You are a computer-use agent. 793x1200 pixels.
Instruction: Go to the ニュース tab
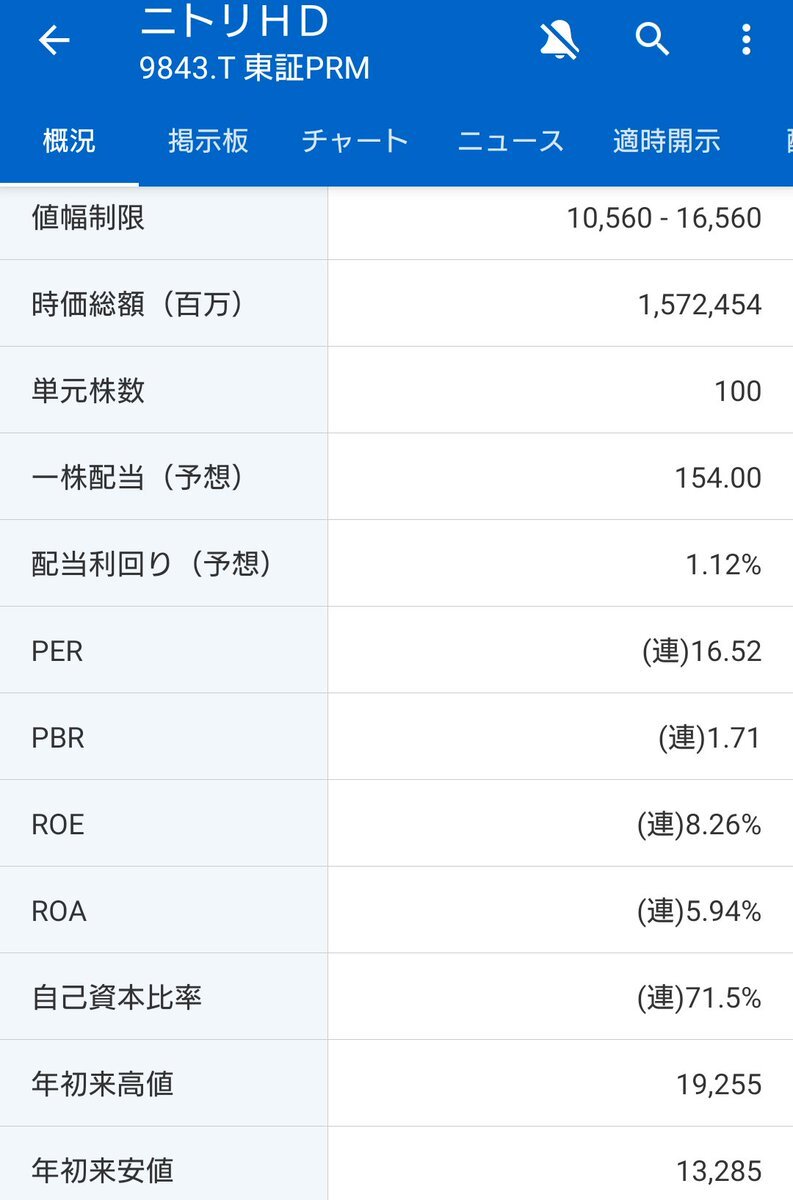[x=511, y=141]
